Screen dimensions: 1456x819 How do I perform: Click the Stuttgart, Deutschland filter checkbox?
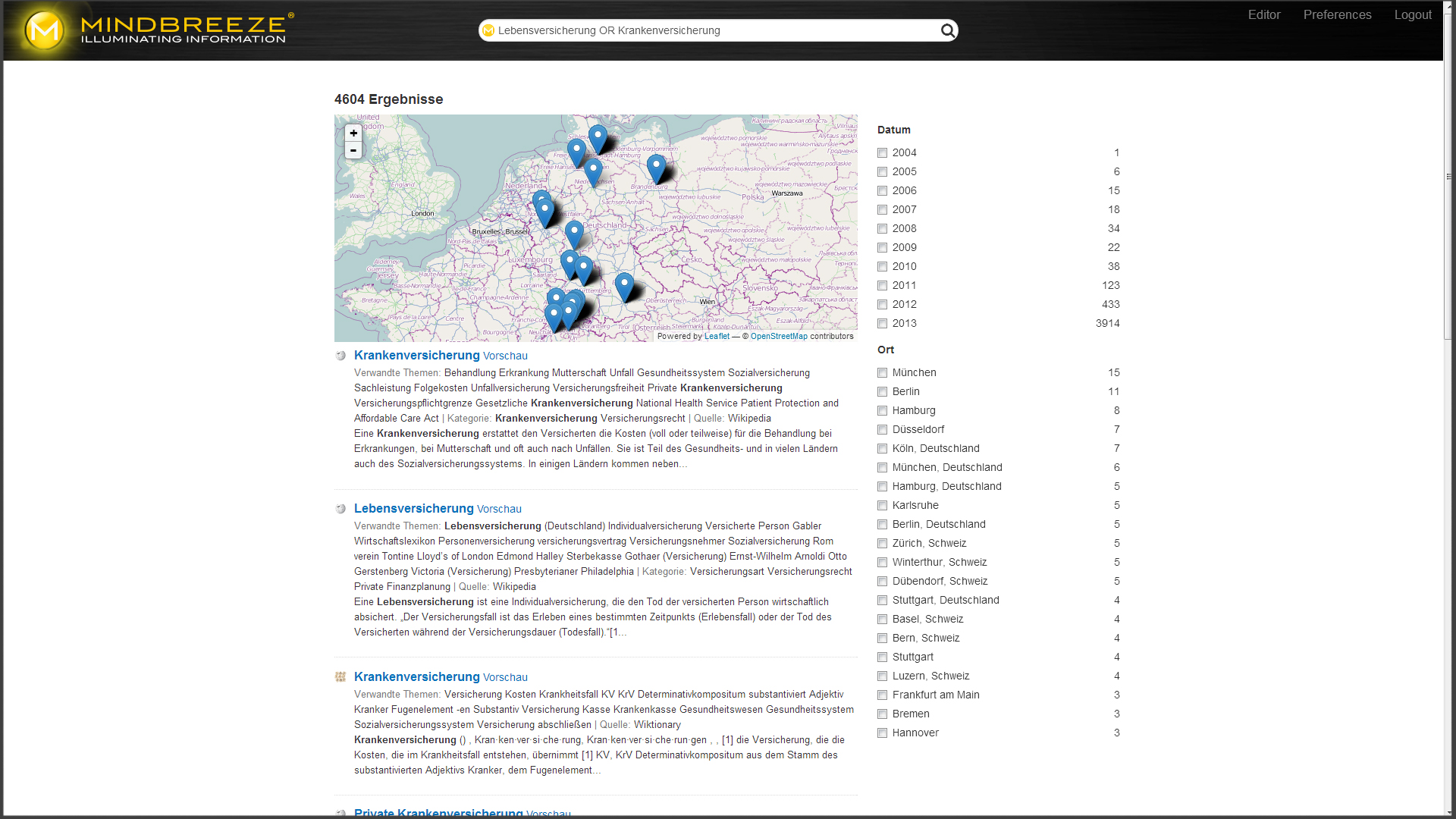tap(882, 601)
